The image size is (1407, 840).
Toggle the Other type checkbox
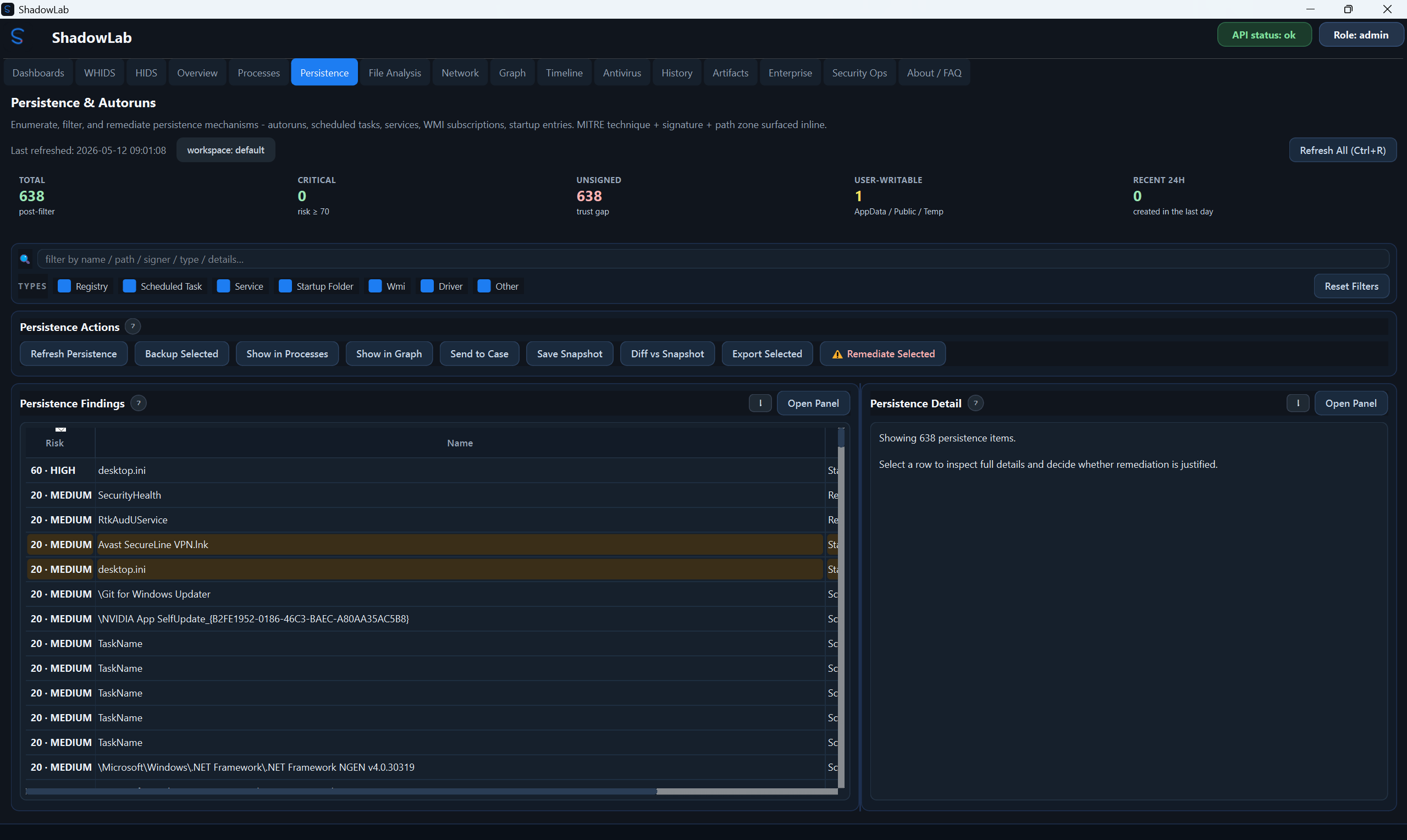click(x=484, y=286)
